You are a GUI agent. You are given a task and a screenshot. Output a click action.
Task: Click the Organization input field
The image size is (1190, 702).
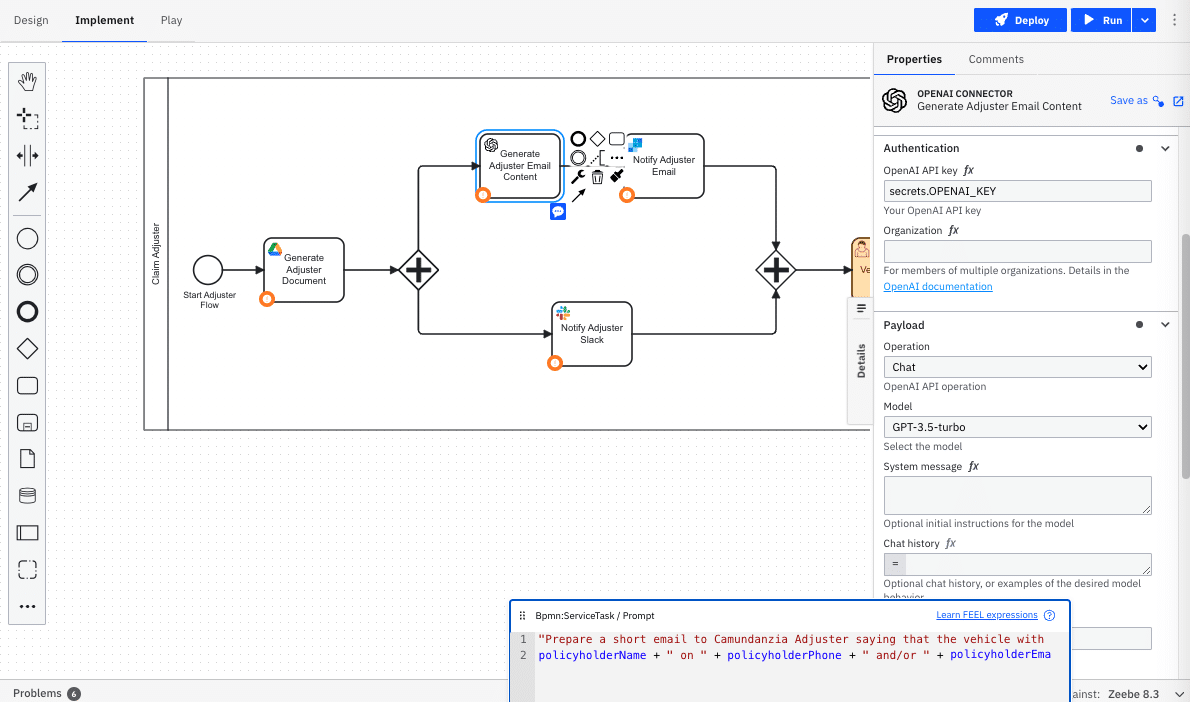[1017, 251]
